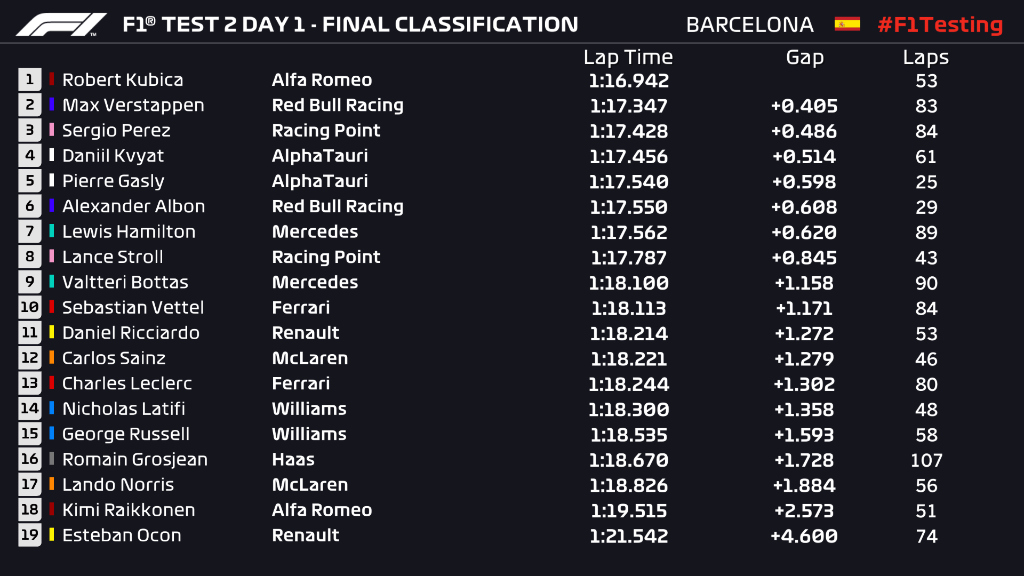This screenshot has width=1024, height=576.
Task: Select the Laps column header
Action: pos(925,57)
